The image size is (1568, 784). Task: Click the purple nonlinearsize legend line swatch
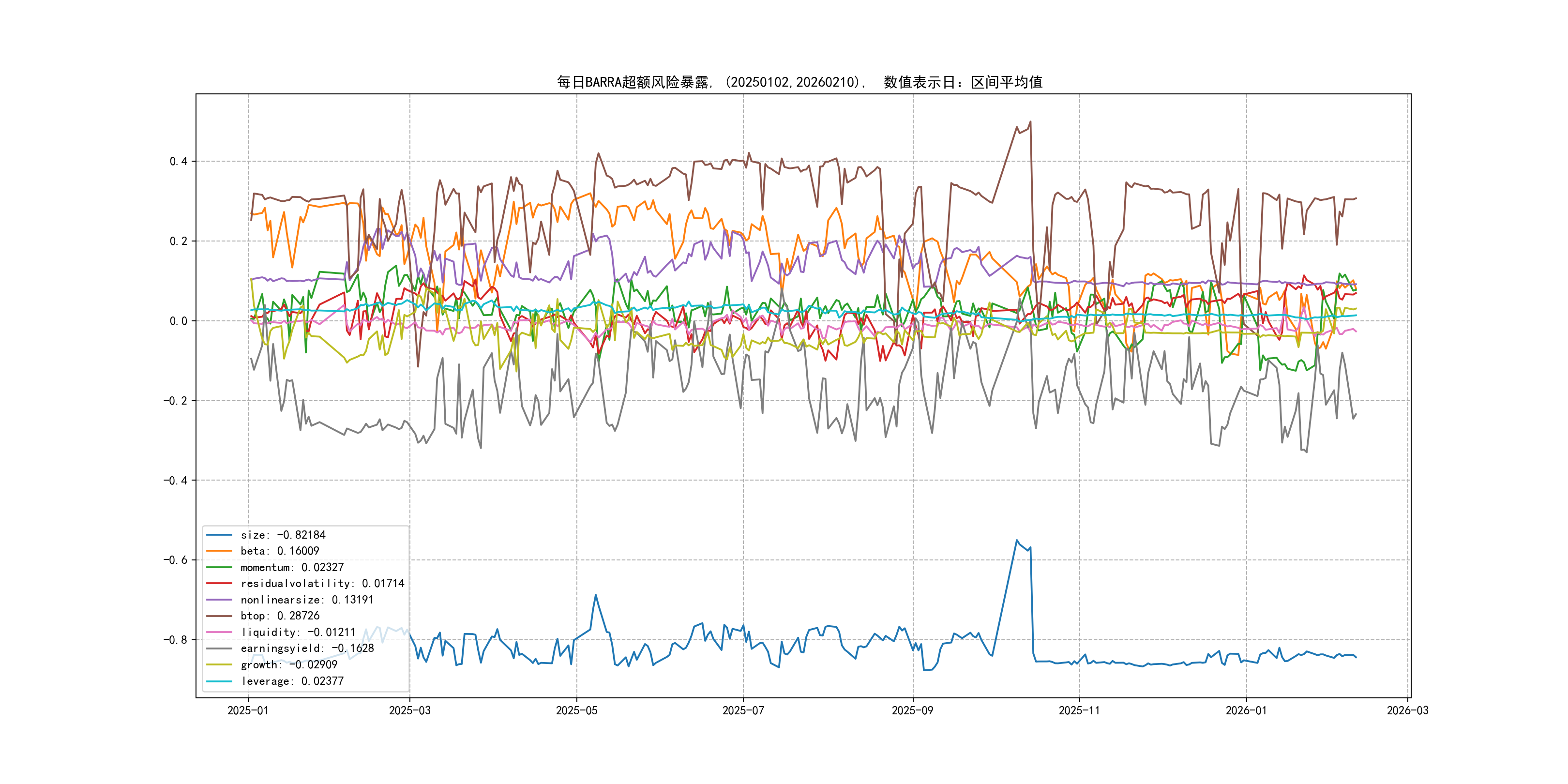point(219,600)
